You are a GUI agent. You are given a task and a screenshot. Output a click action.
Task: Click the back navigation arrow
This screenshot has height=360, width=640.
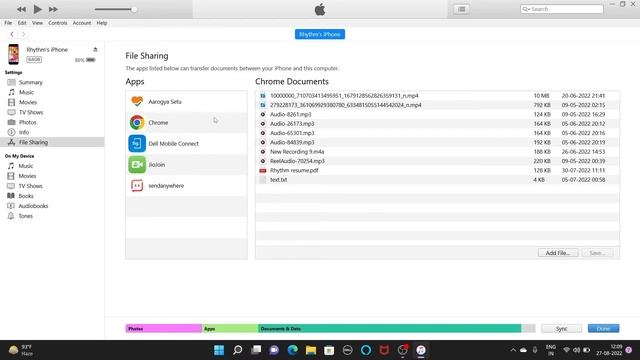[x=12, y=34]
